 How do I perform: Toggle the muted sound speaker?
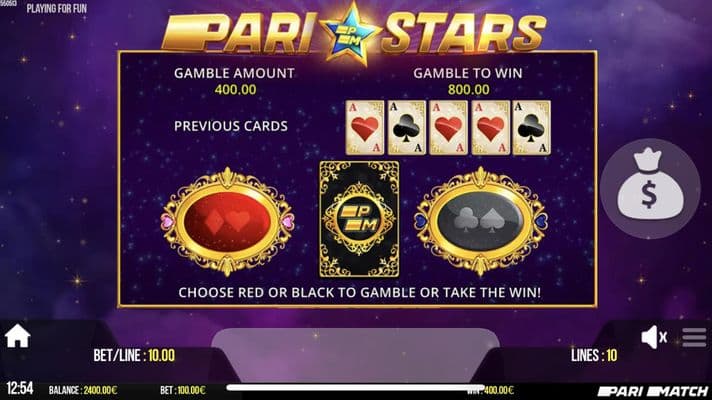[654, 337]
